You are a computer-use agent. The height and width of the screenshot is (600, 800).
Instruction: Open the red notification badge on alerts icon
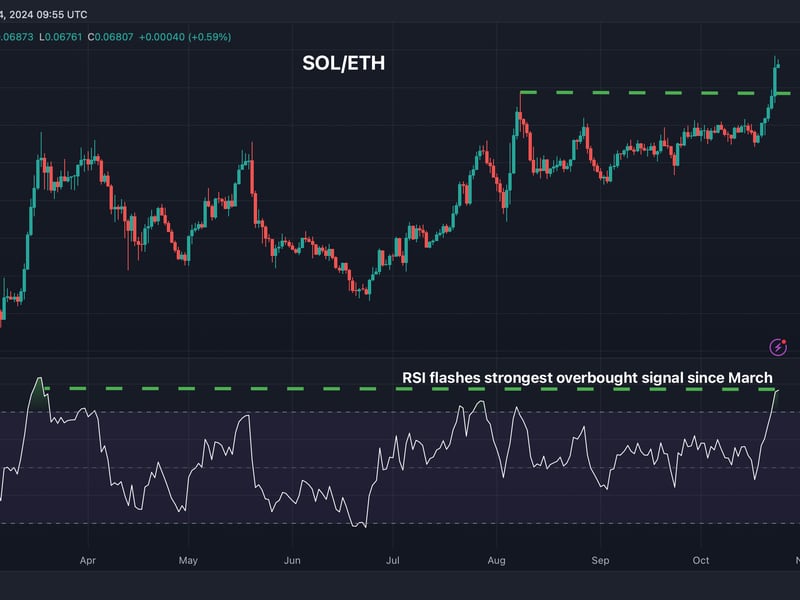point(784,342)
